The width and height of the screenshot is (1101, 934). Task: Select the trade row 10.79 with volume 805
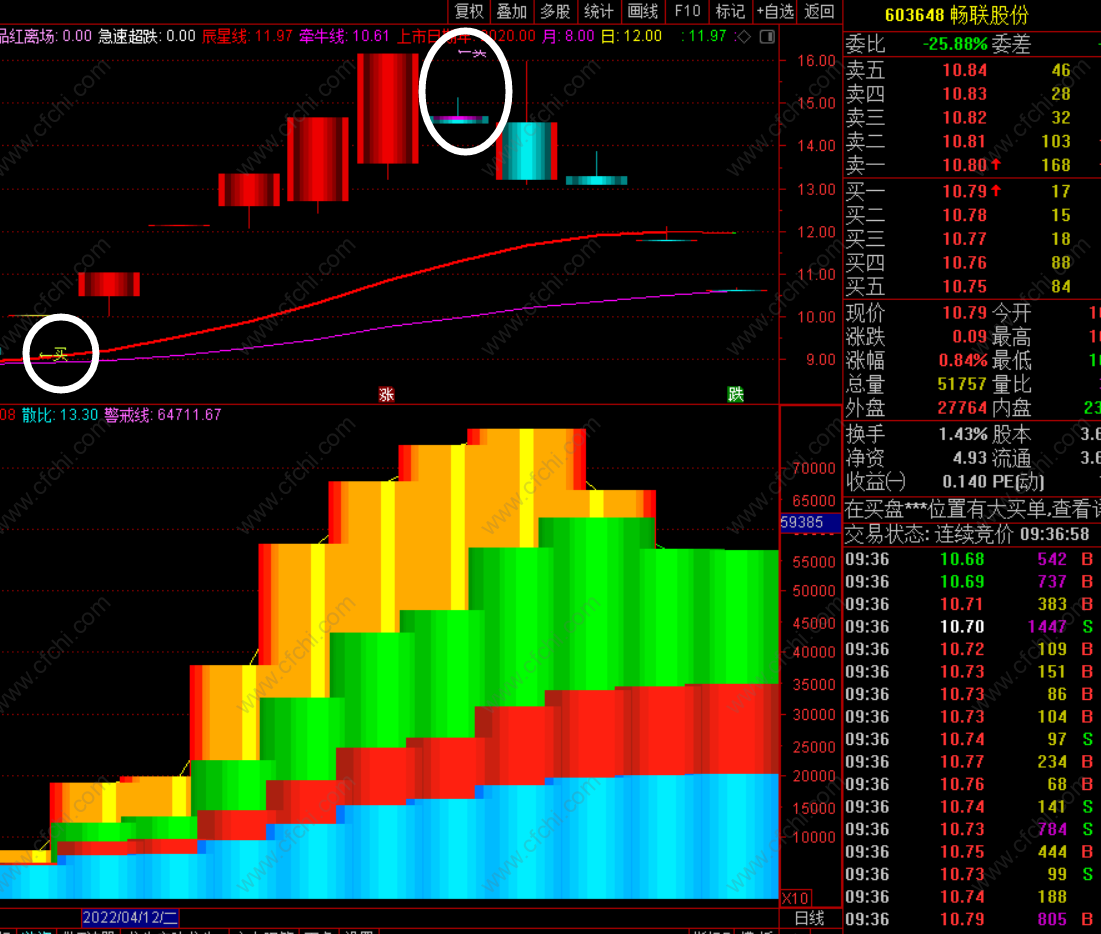972,919
